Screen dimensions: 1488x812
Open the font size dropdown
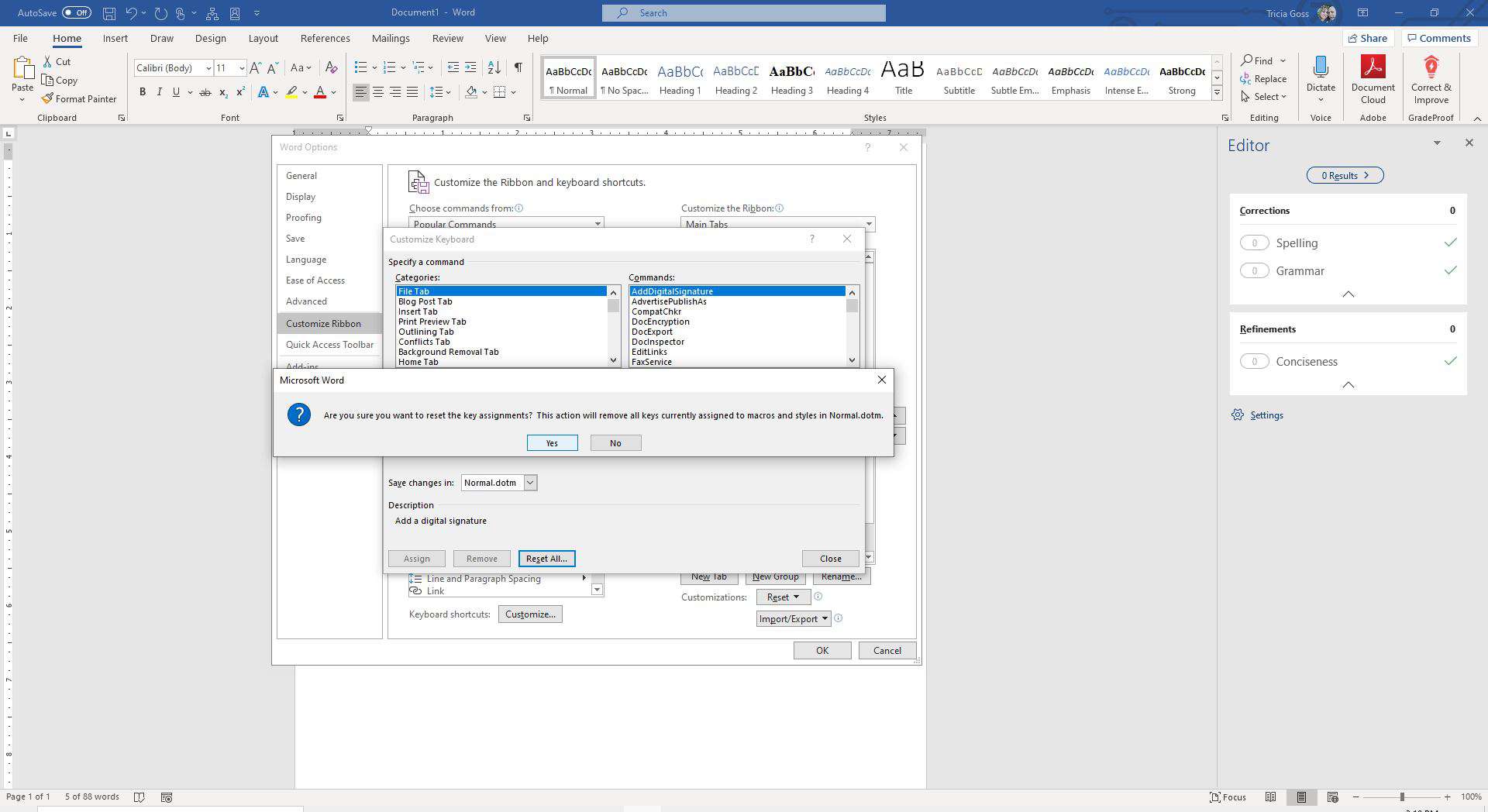(x=241, y=68)
